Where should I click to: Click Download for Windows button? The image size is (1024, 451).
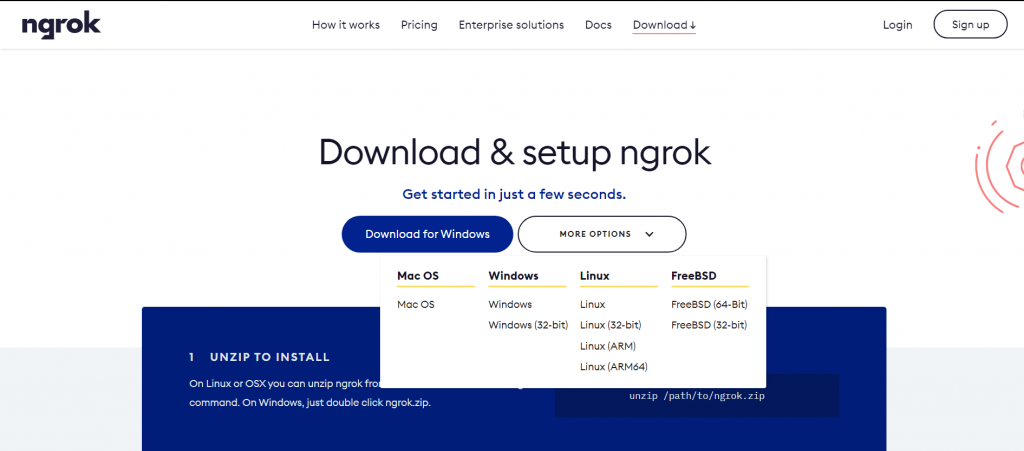427,234
